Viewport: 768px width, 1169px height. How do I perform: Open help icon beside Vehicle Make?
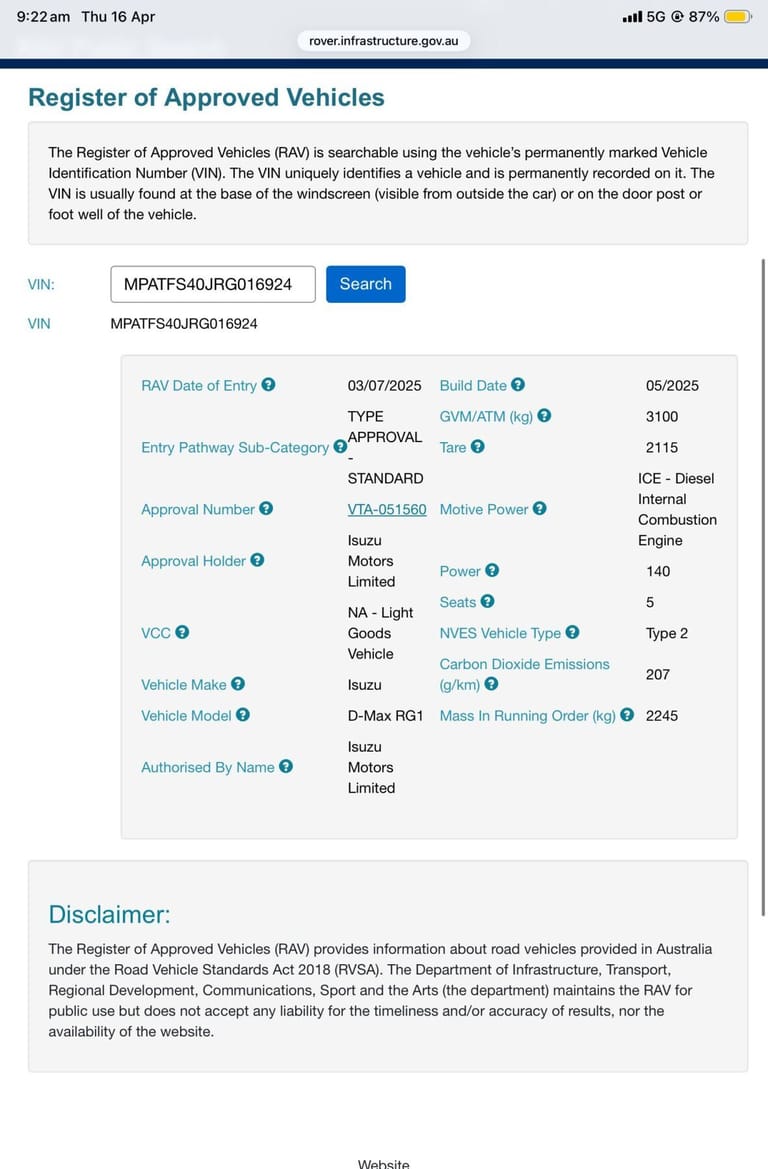(238, 684)
